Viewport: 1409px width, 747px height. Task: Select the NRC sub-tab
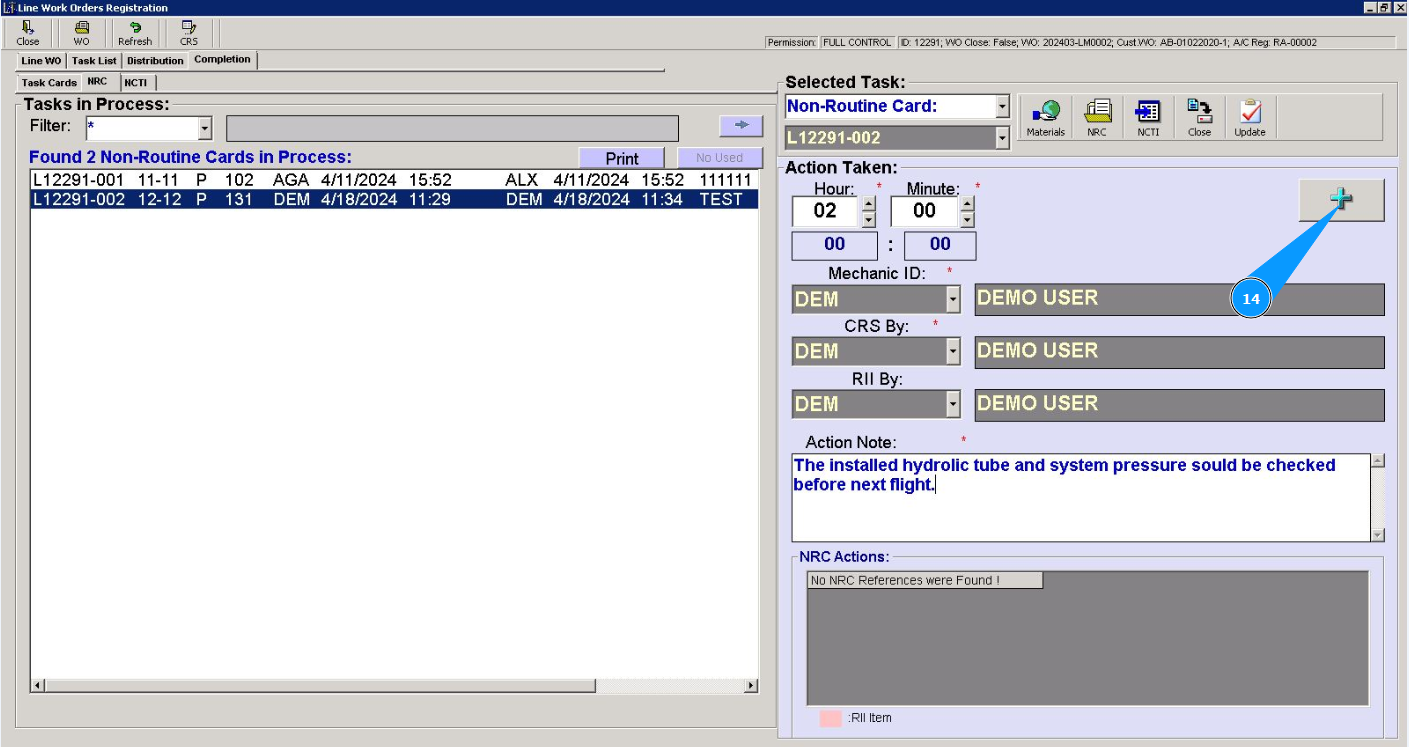pyautogui.click(x=98, y=82)
